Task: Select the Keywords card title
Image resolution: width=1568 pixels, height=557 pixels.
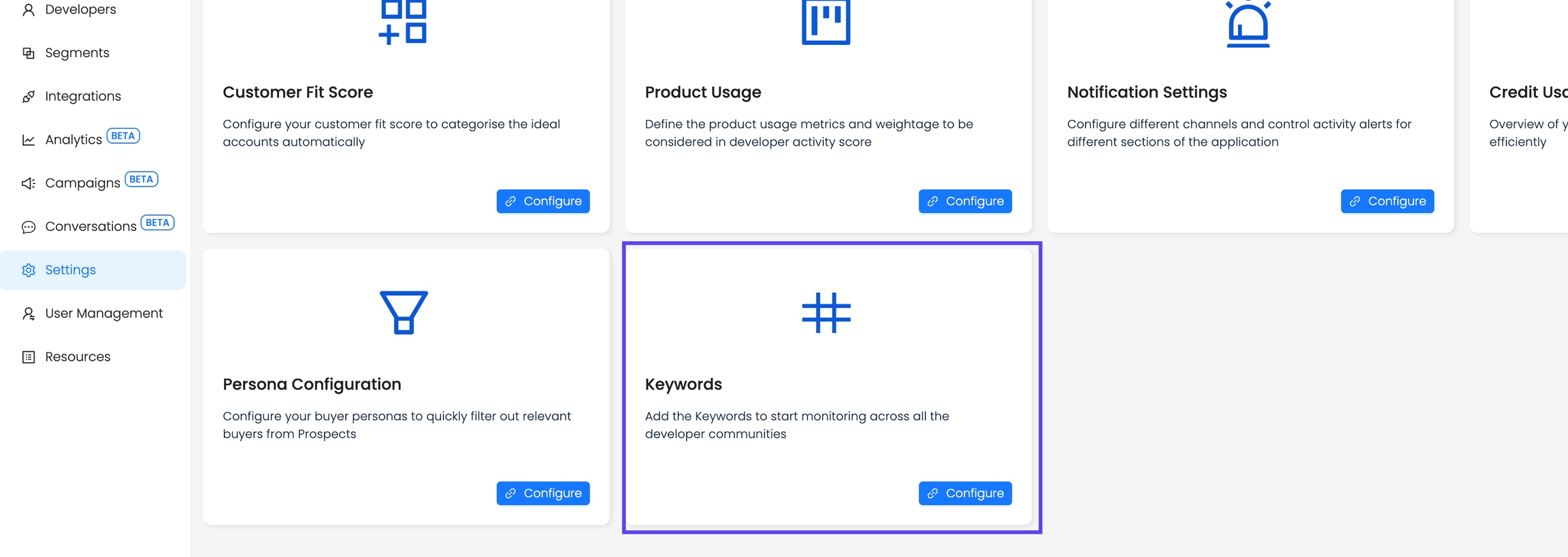Action: 683,384
